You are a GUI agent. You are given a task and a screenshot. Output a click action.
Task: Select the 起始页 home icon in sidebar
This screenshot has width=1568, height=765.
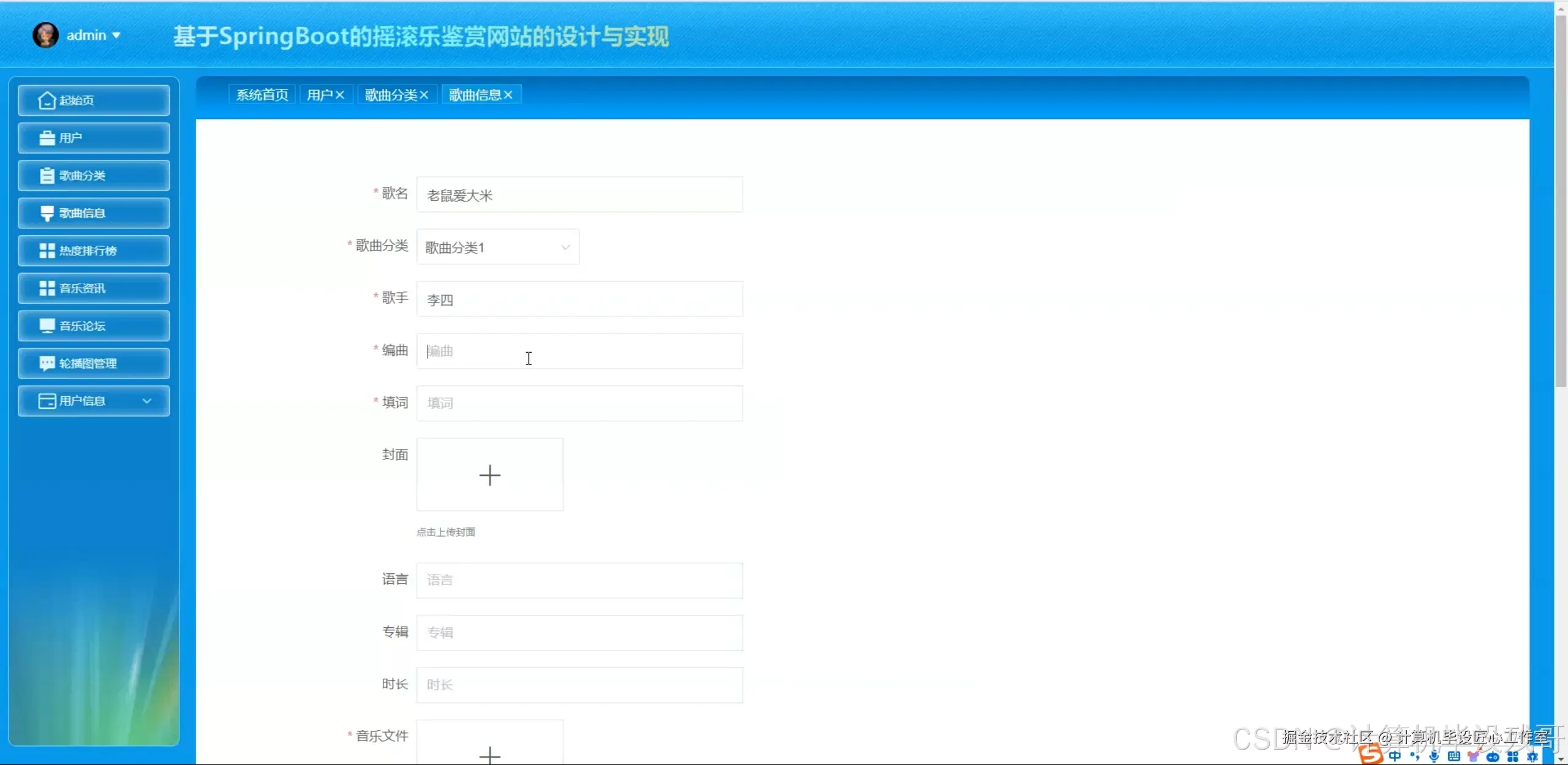(x=47, y=100)
